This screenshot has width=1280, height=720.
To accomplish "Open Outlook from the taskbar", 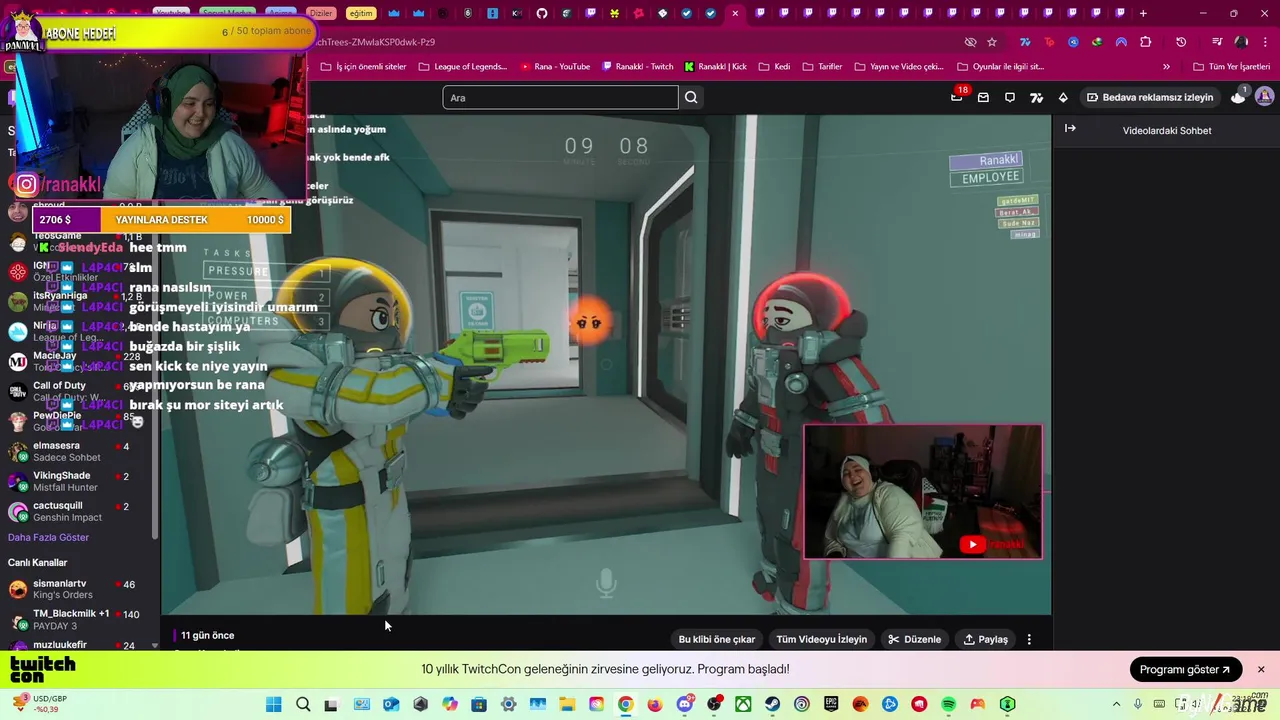I will 391,704.
